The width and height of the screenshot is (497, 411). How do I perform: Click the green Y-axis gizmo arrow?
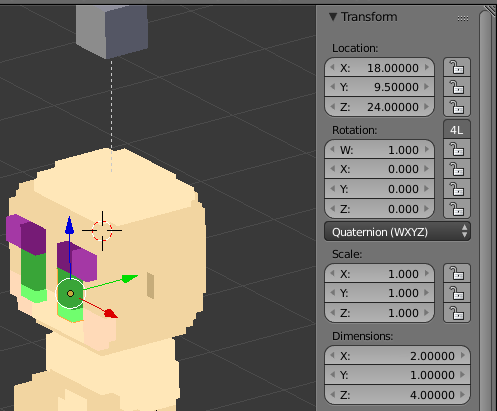(x=129, y=278)
